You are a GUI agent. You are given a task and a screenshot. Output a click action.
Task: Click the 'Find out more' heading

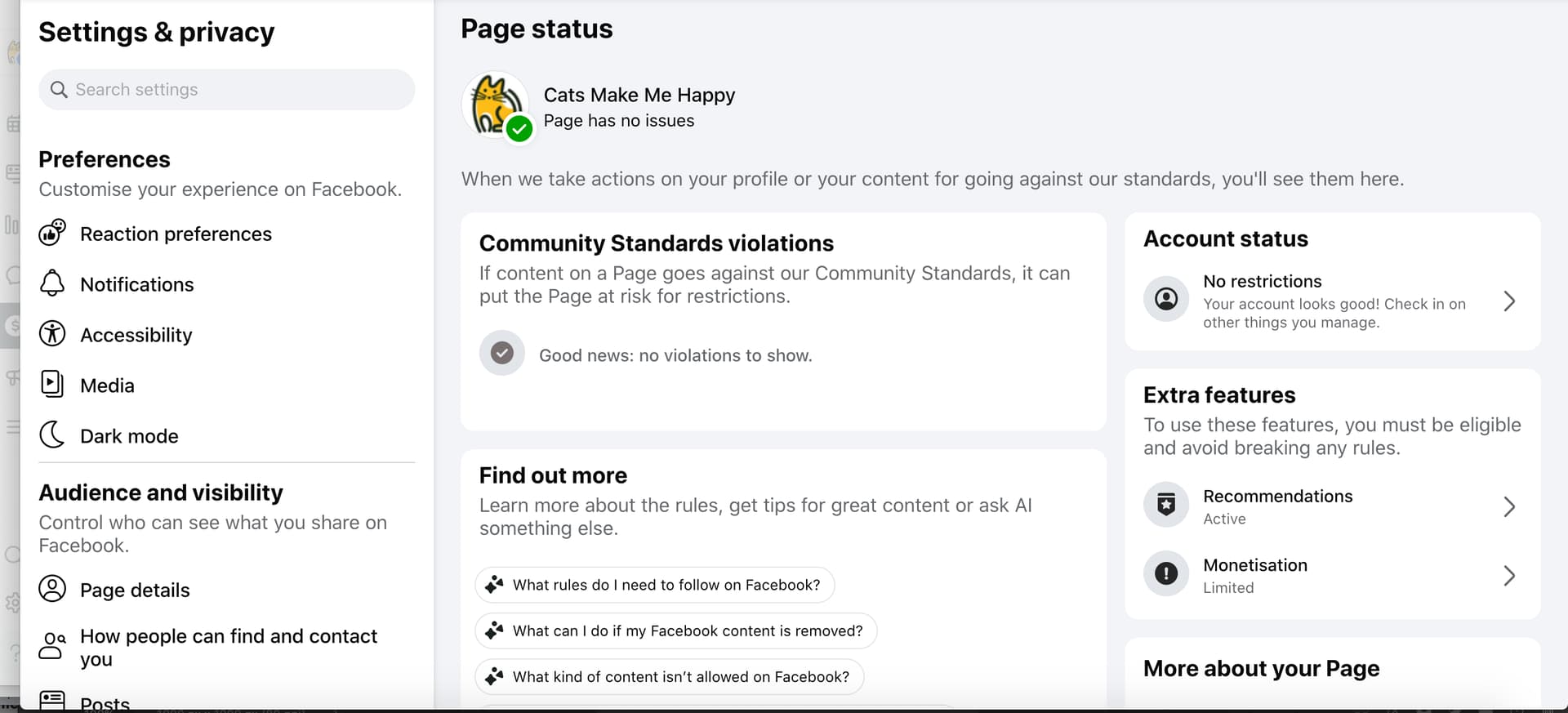(553, 475)
